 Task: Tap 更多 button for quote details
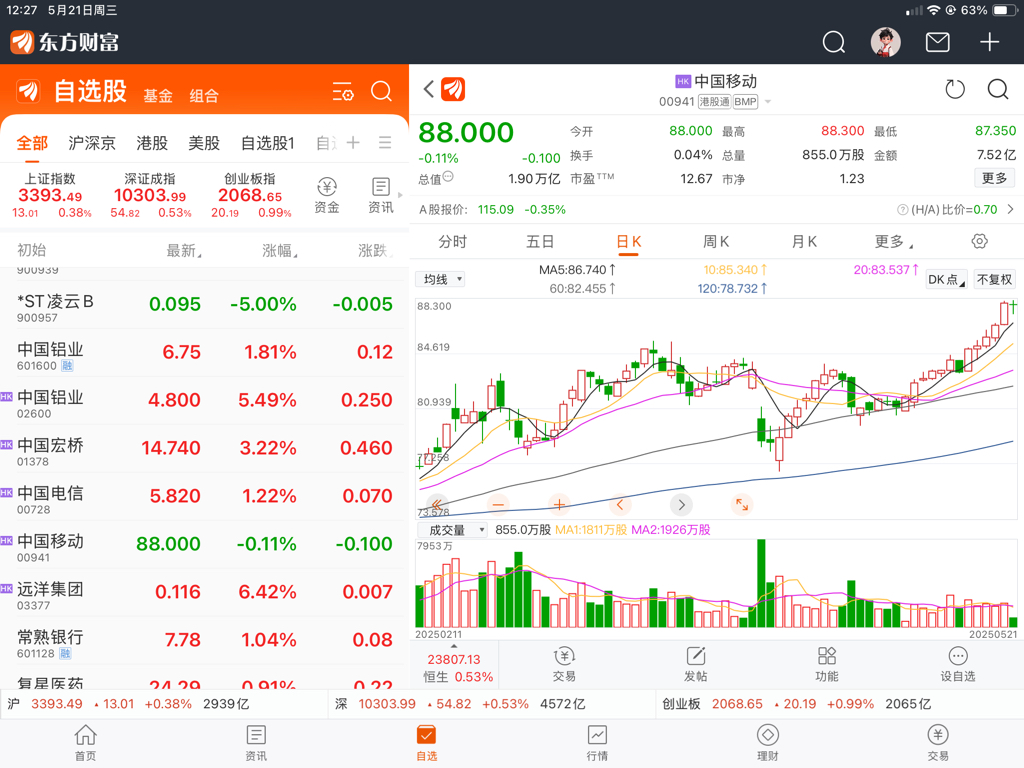click(x=995, y=178)
